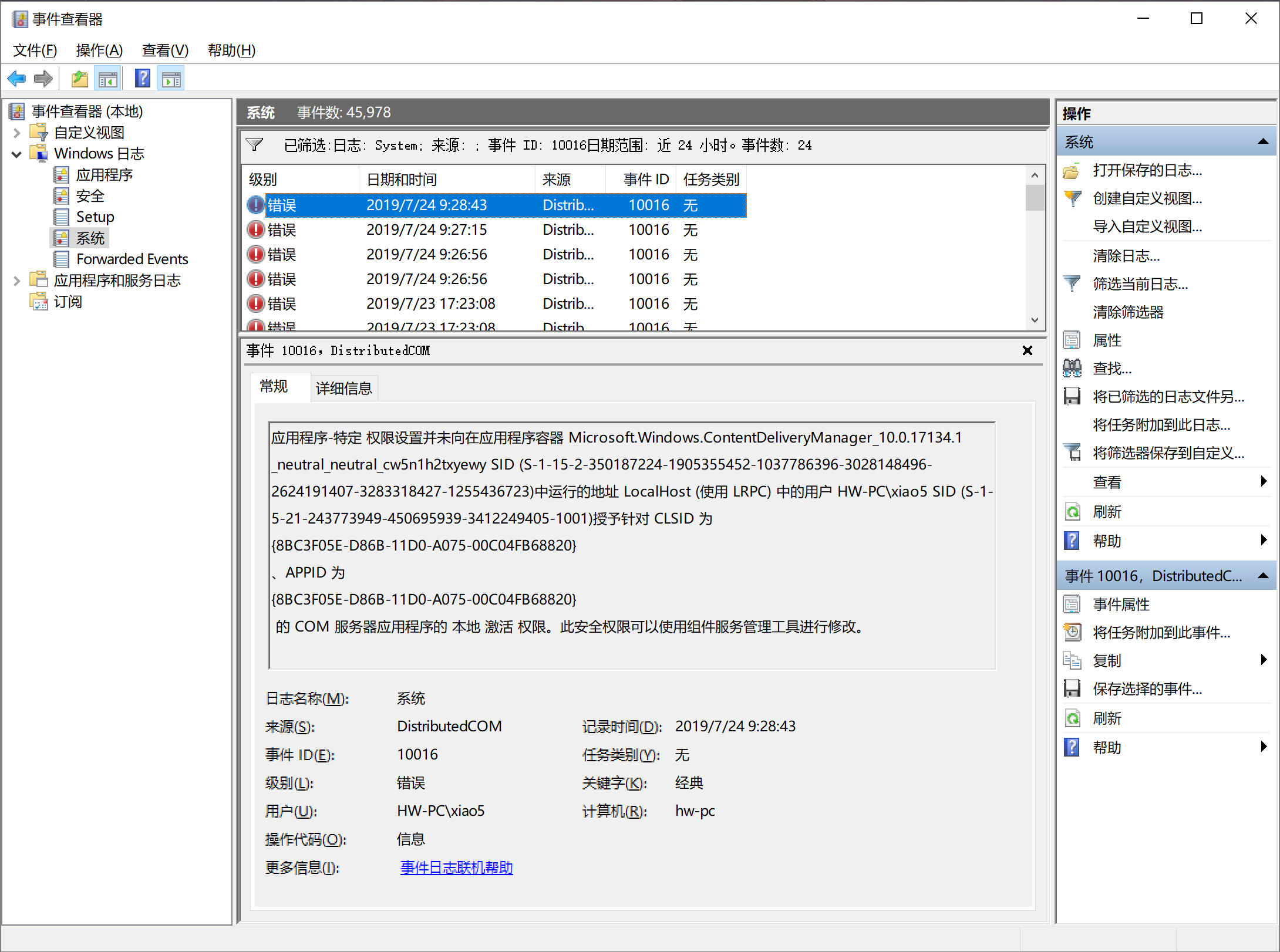Open the 操作(A) menu
Image resolution: width=1280 pixels, height=952 pixels.
99,50
